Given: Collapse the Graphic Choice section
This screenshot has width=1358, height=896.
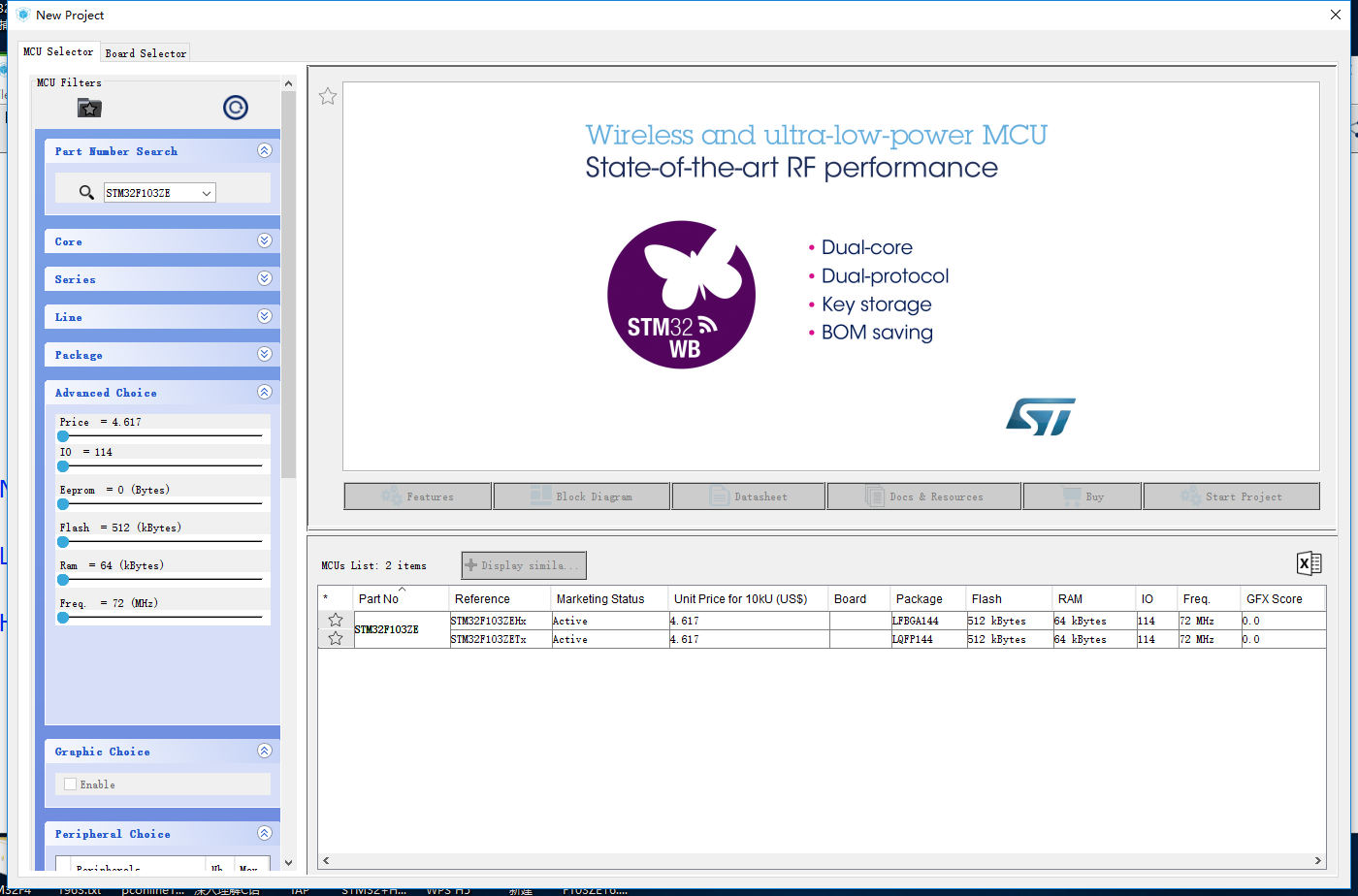Looking at the screenshot, I should point(264,751).
